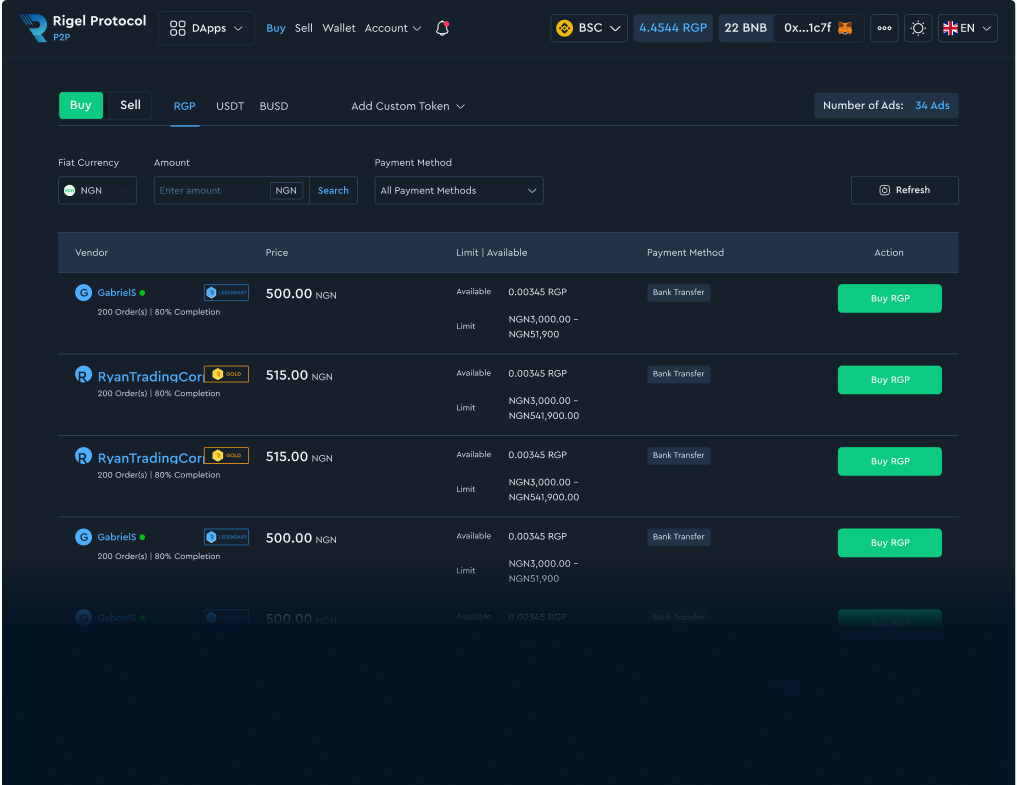Go to Buy in top navigation
The height and width of the screenshot is (785, 1017).
coord(276,28)
